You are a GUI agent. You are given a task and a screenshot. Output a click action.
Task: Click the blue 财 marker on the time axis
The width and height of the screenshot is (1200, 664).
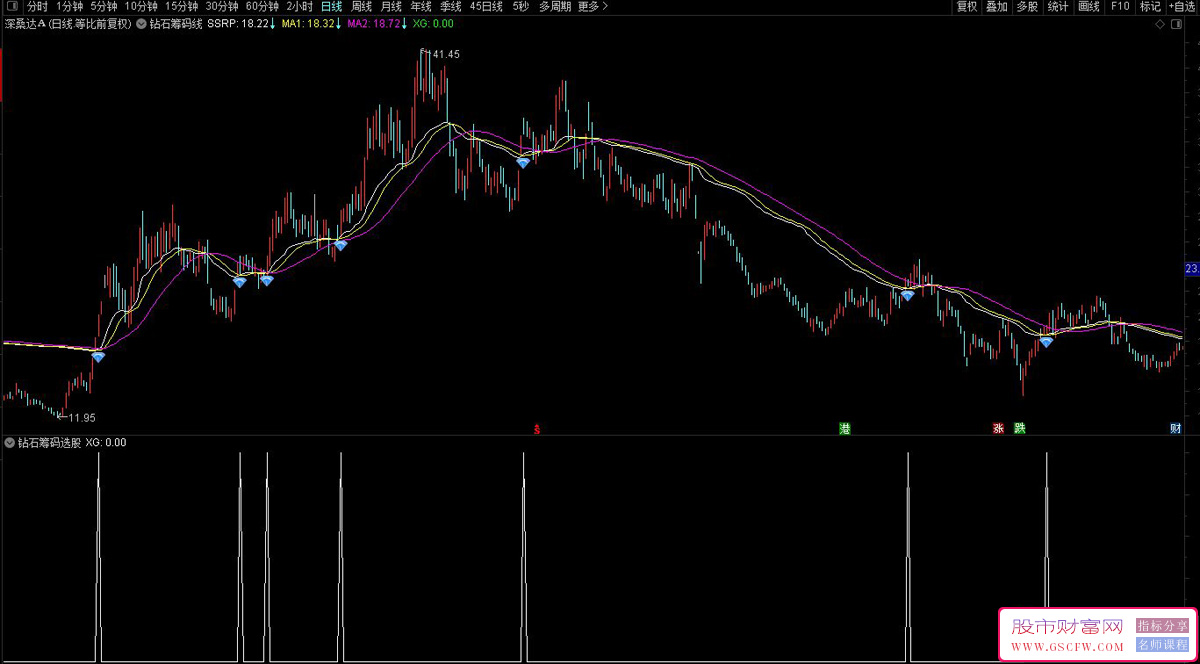coord(1176,429)
